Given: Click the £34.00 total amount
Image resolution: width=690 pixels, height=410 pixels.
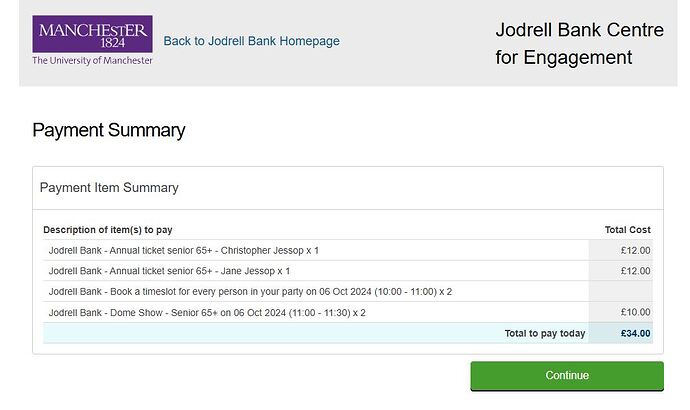Looking at the screenshot, I should [x=634, y=334].
